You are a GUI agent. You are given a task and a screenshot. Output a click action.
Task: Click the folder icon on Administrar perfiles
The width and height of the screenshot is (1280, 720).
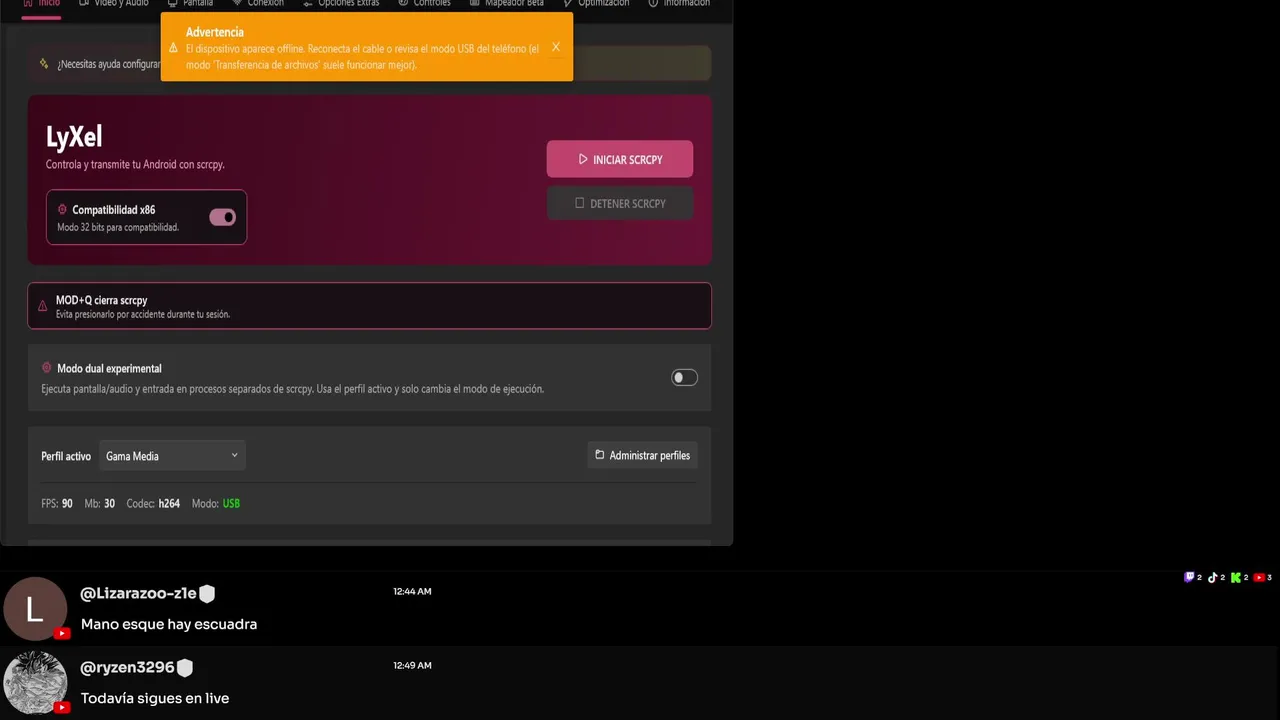pyautogui.click(x=600, y=455)
